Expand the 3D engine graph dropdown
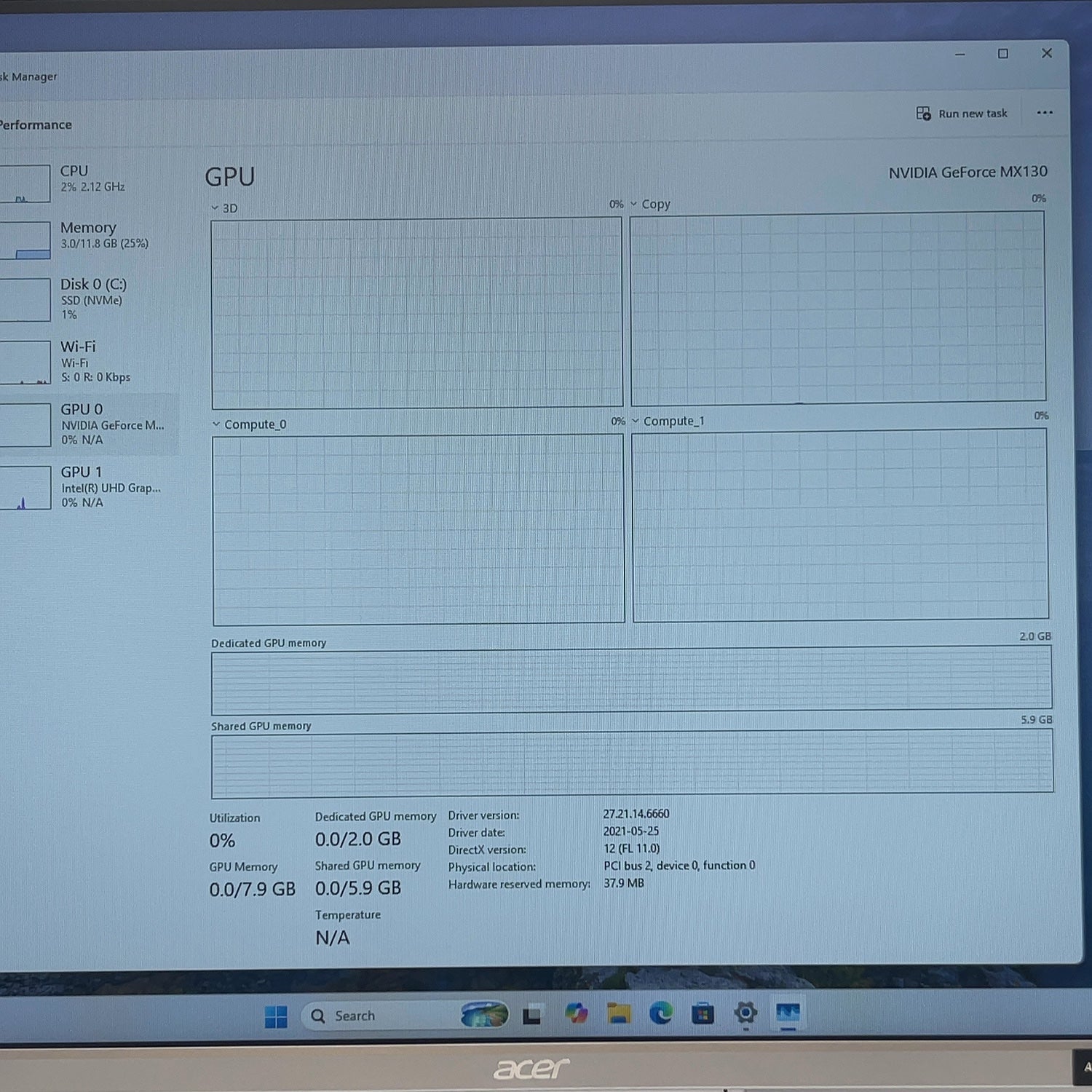The width and height of the screenshot is (1092, 1092). 224,208
